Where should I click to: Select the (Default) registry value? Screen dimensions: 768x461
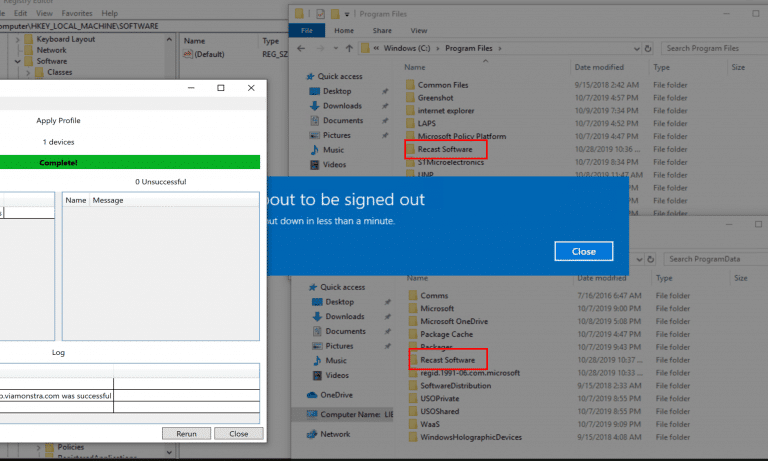click(210, 54)
